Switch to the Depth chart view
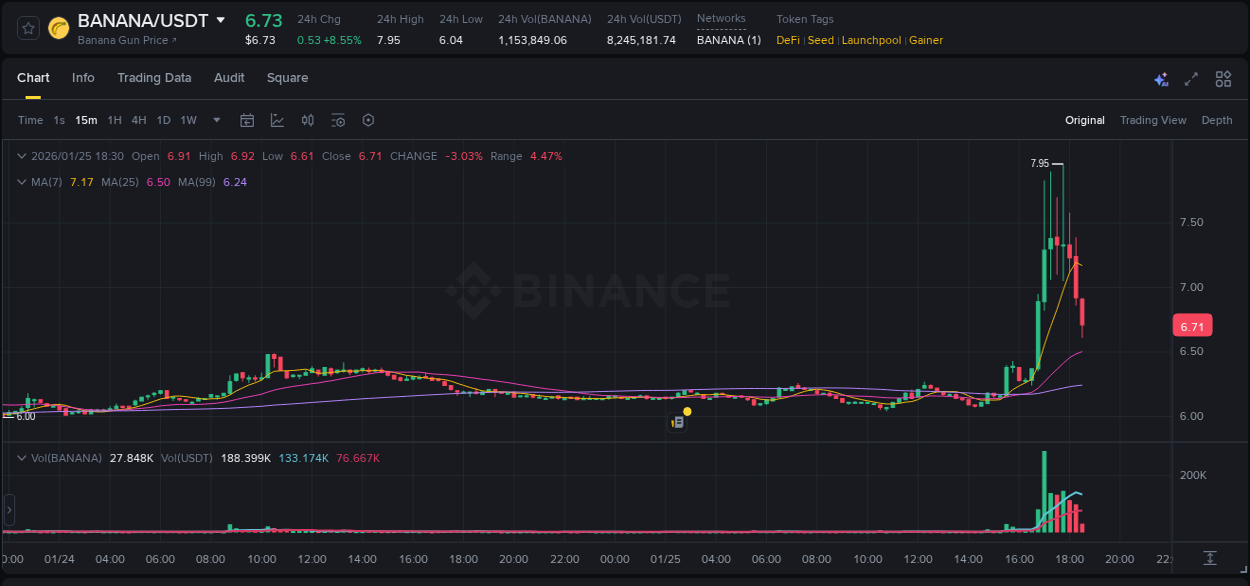This screenshot has width=1250, height=586. coord(1216,120)
